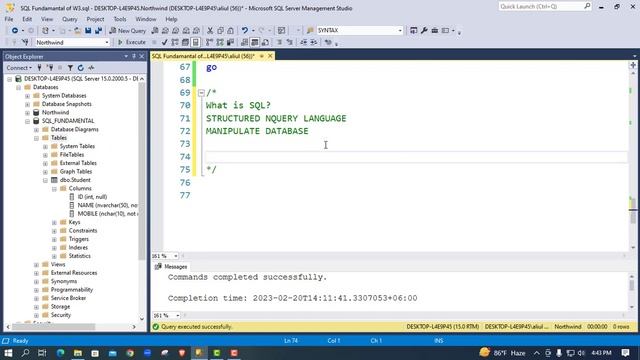Close the Object Explorer panel
Screen dimensions: 640x360
tap(142, 56)
